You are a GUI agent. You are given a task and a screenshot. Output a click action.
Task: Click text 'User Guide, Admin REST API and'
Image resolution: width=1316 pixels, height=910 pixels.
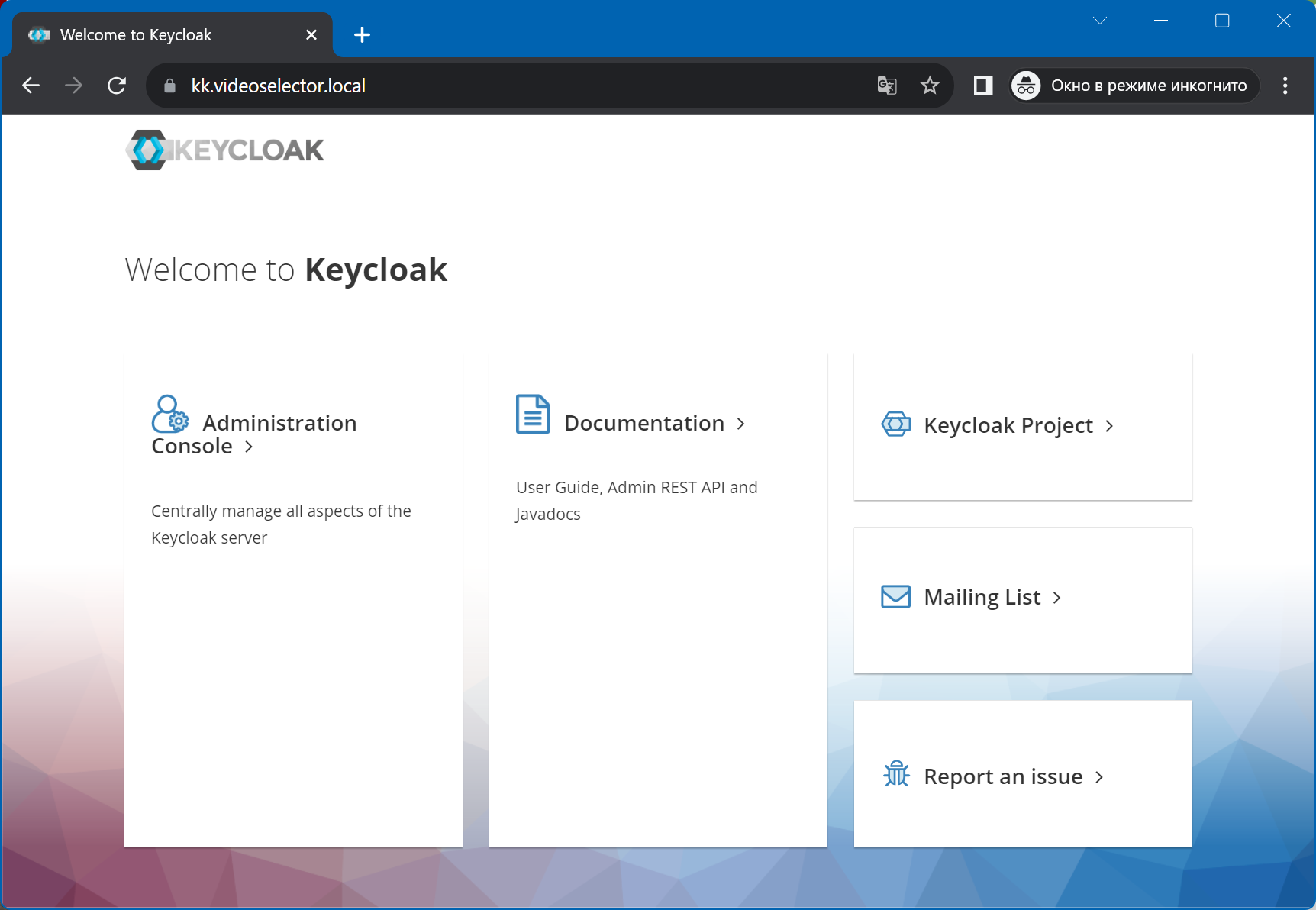(637, 488)
